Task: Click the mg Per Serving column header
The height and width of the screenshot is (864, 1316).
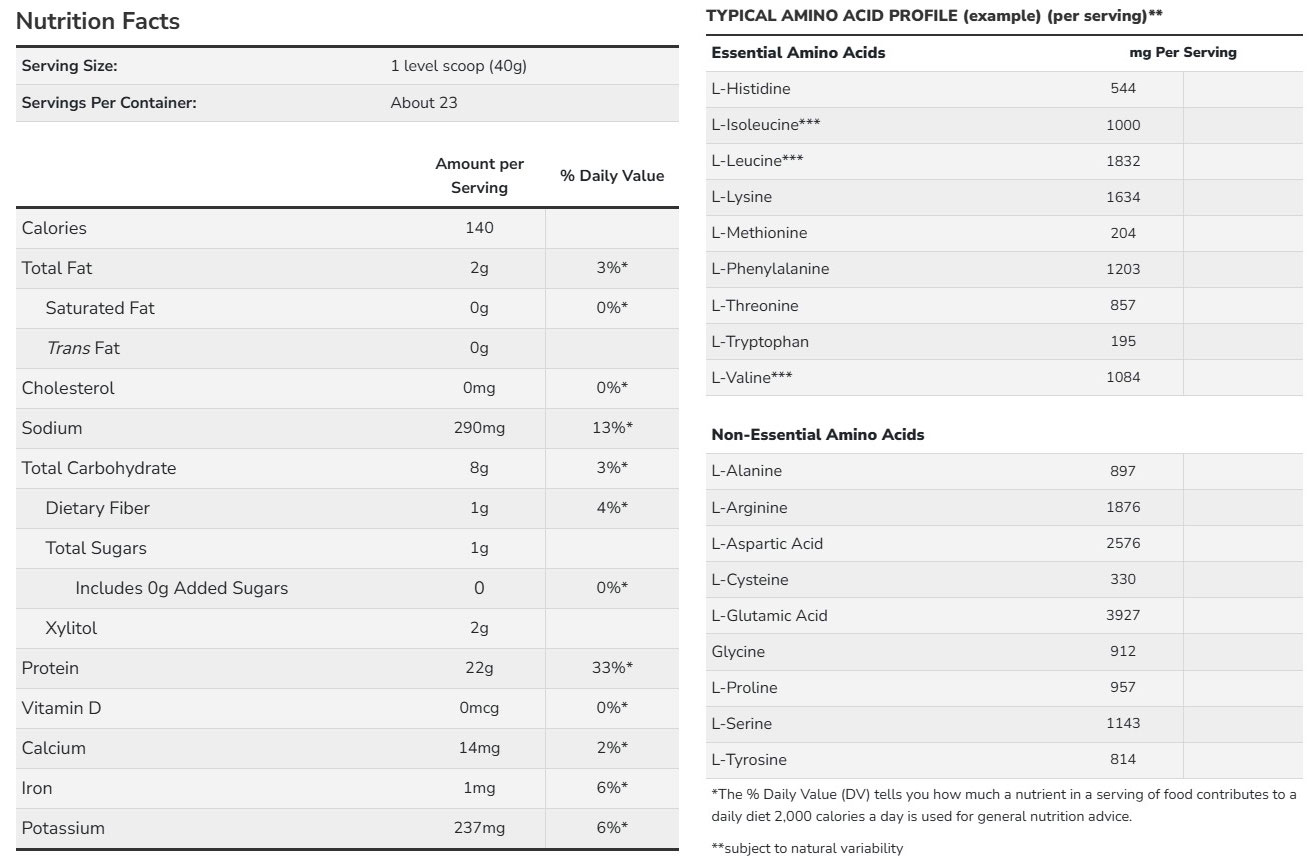Action: pyautogui.click(x=1183, y=53)
